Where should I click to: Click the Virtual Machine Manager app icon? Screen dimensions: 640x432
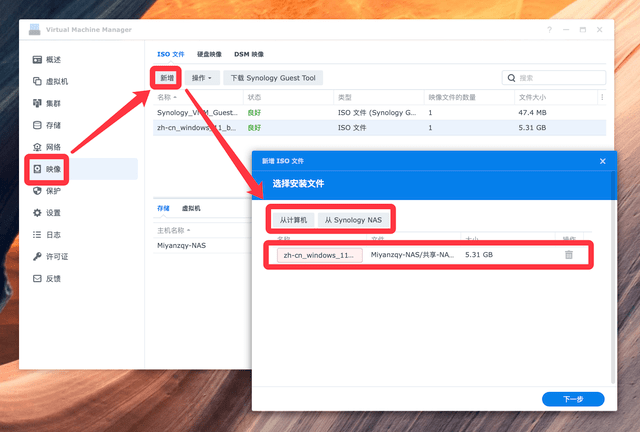pos(35,29)
